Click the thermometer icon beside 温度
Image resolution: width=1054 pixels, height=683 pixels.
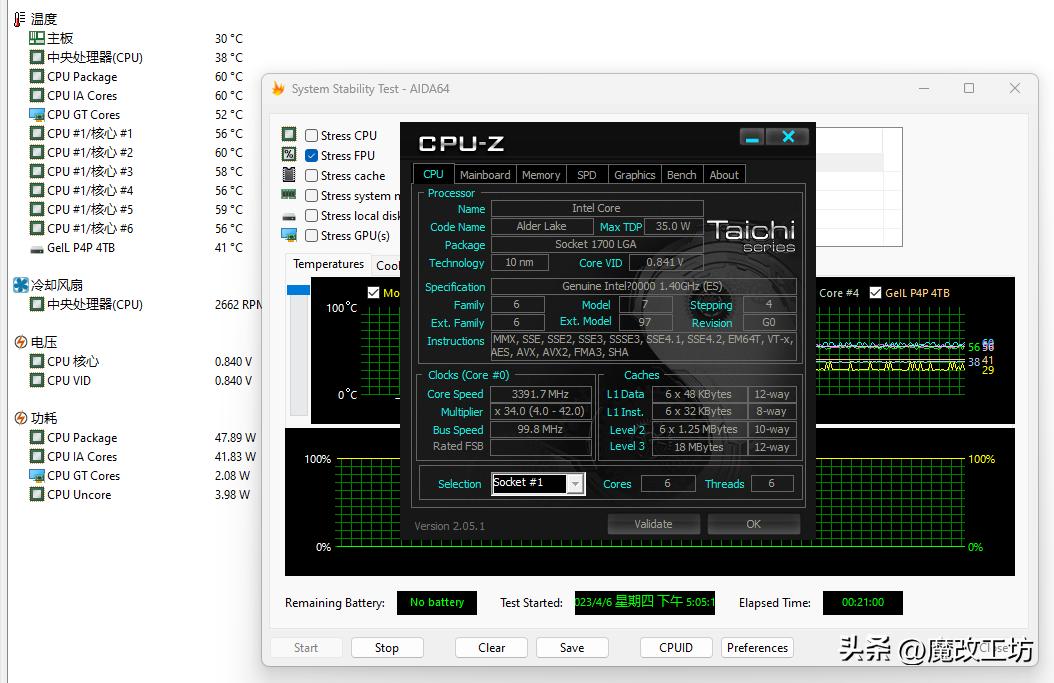point(19,19)
